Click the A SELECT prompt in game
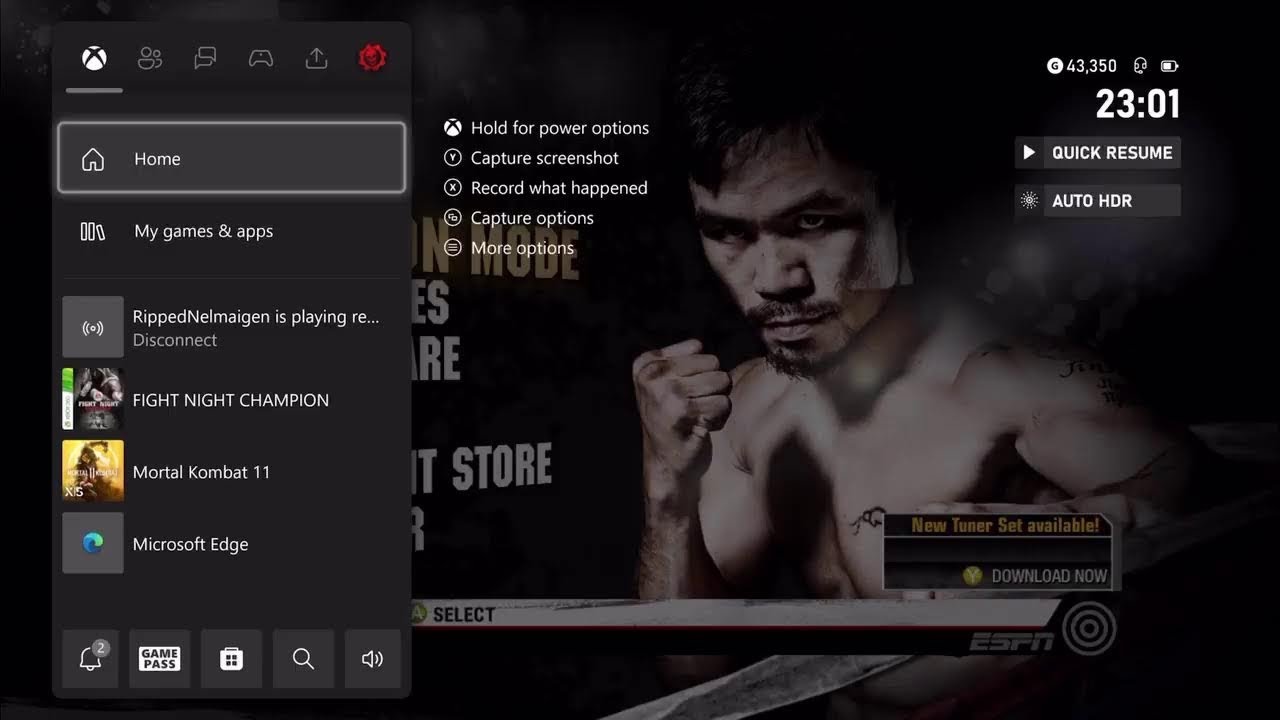 point(453,614)
